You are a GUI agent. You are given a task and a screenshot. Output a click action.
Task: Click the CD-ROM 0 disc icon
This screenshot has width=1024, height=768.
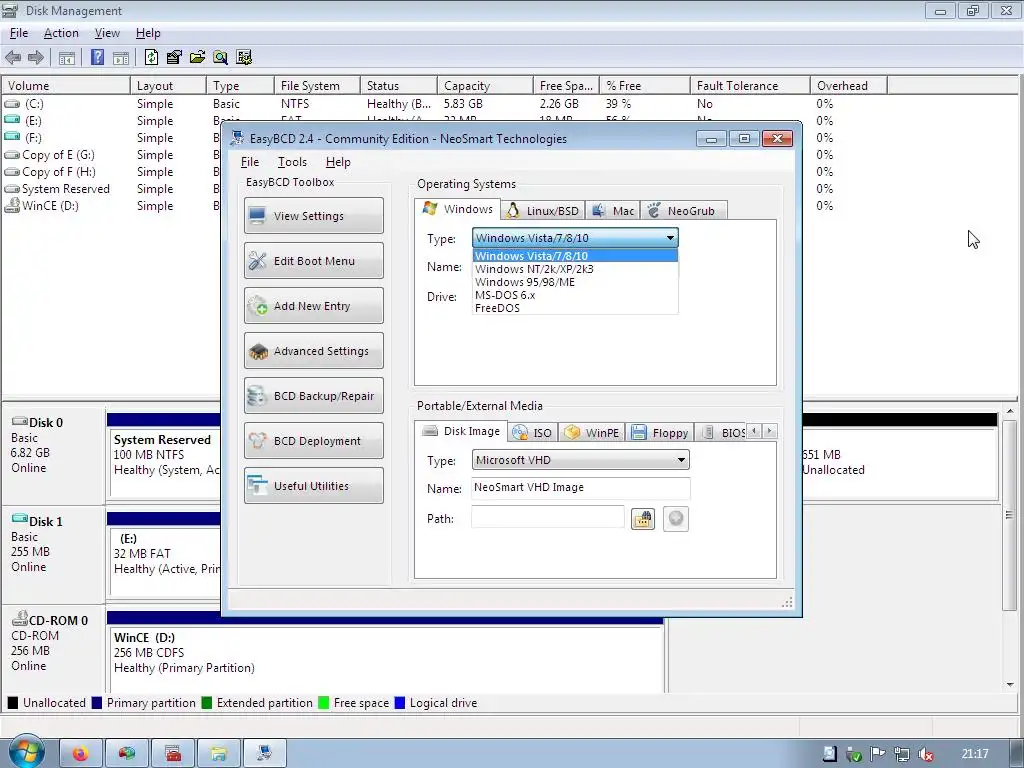coord(20,618)
